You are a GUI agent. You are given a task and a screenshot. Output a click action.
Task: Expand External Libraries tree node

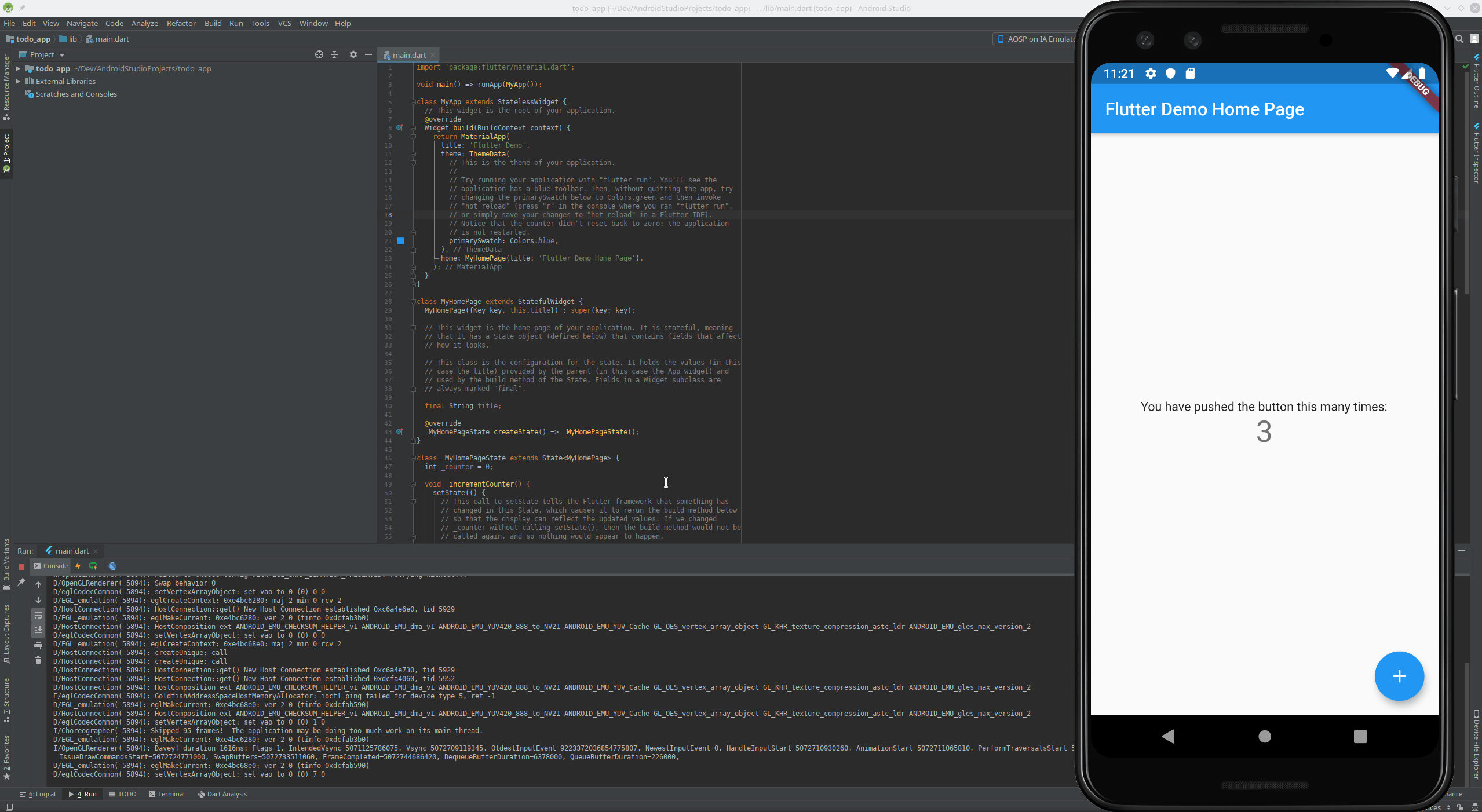18,81
